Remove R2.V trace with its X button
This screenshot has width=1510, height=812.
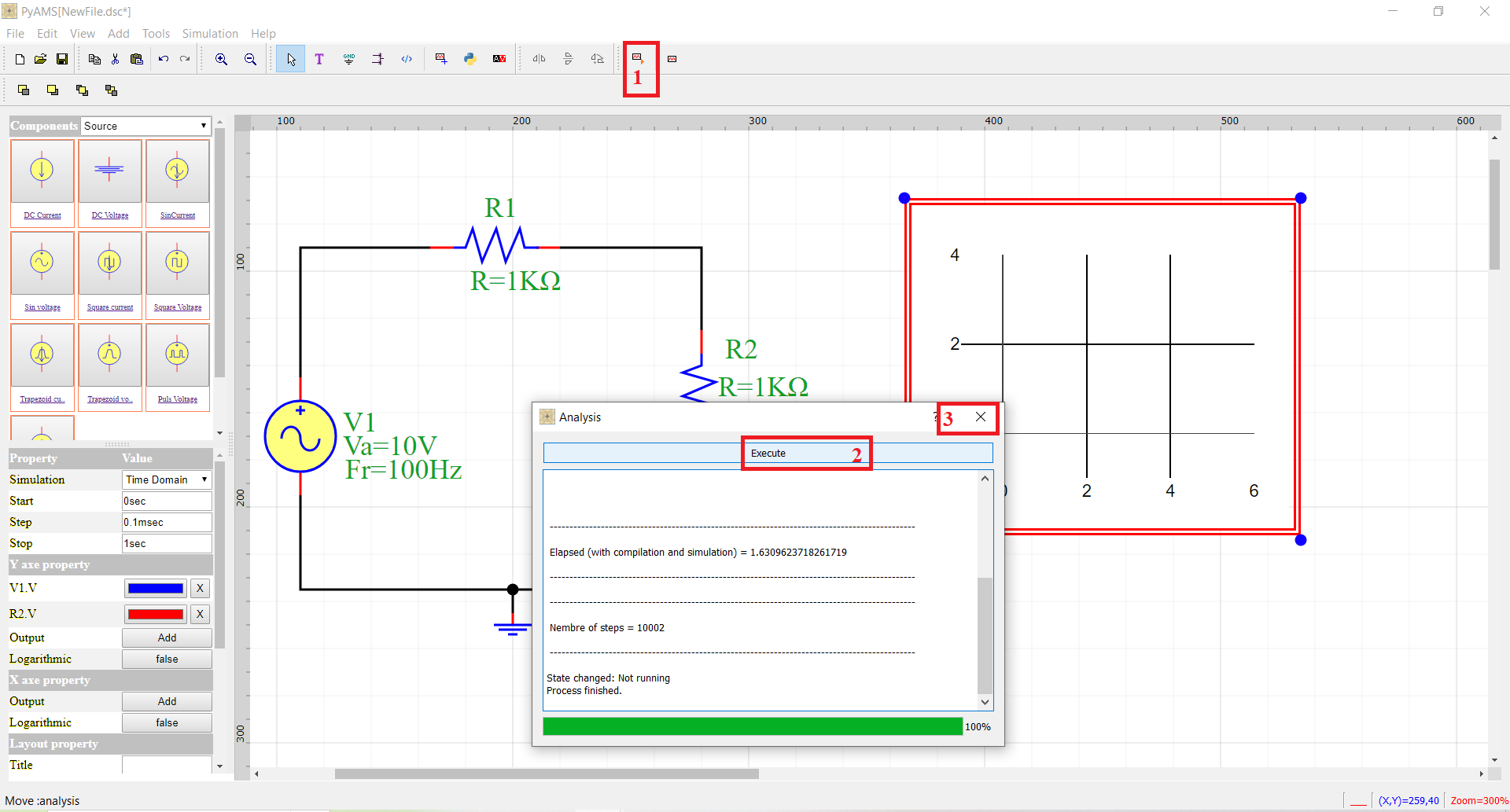tap(200, 614)
